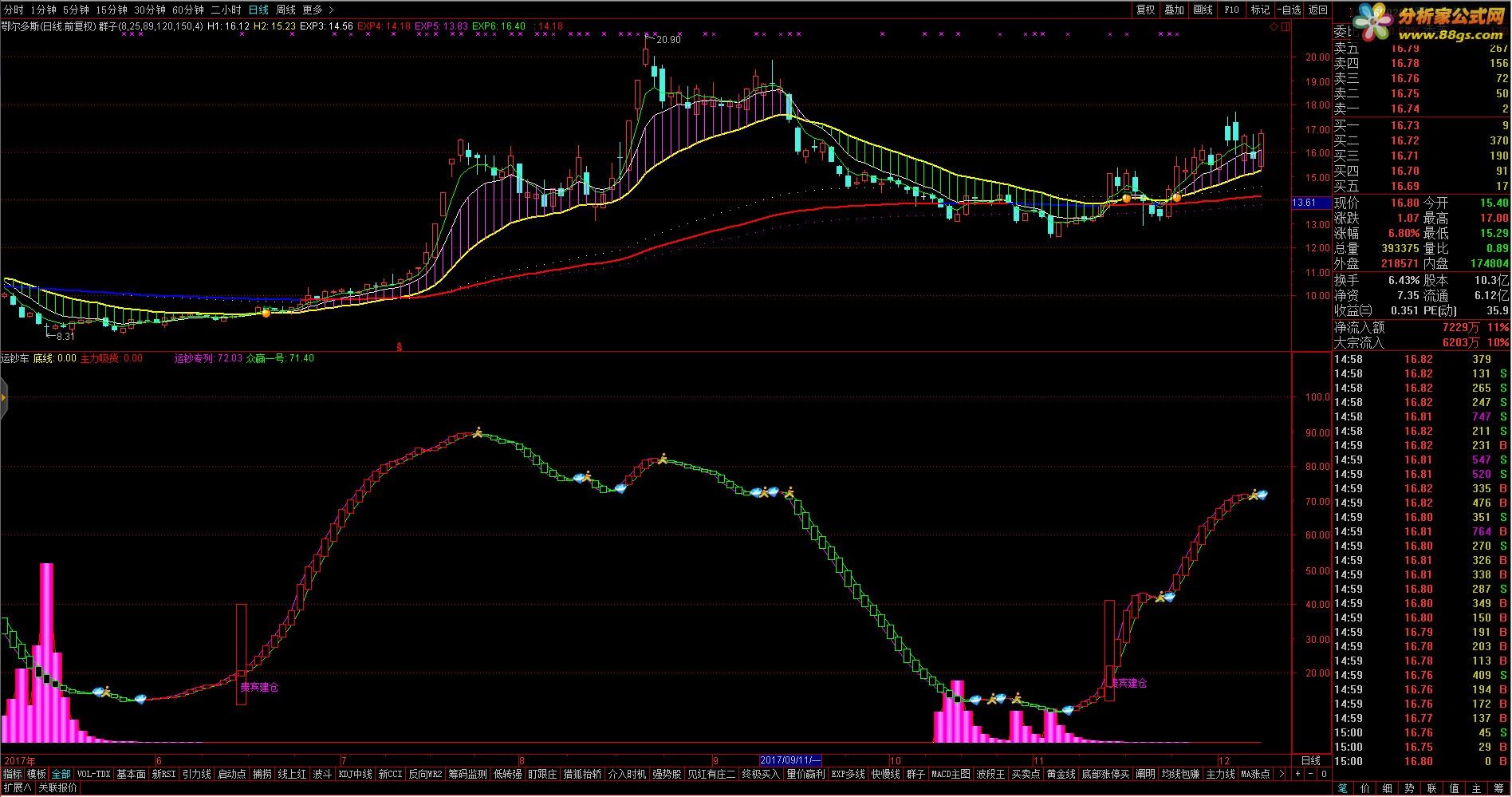Switch to the 价 price panel tab

pyautogui.click(x=1365, y=788)
